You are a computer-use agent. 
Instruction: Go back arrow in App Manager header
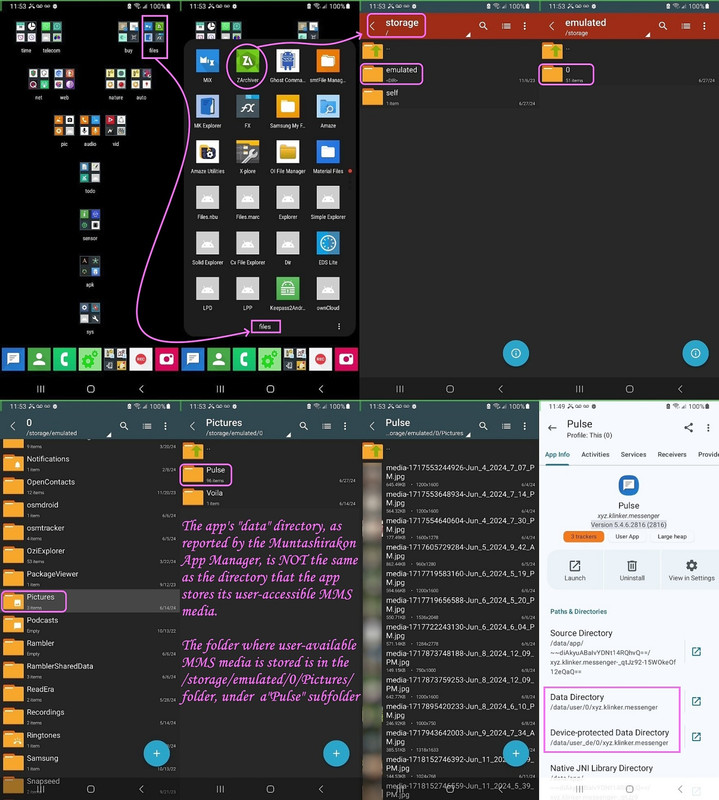[x=552, y=428]
